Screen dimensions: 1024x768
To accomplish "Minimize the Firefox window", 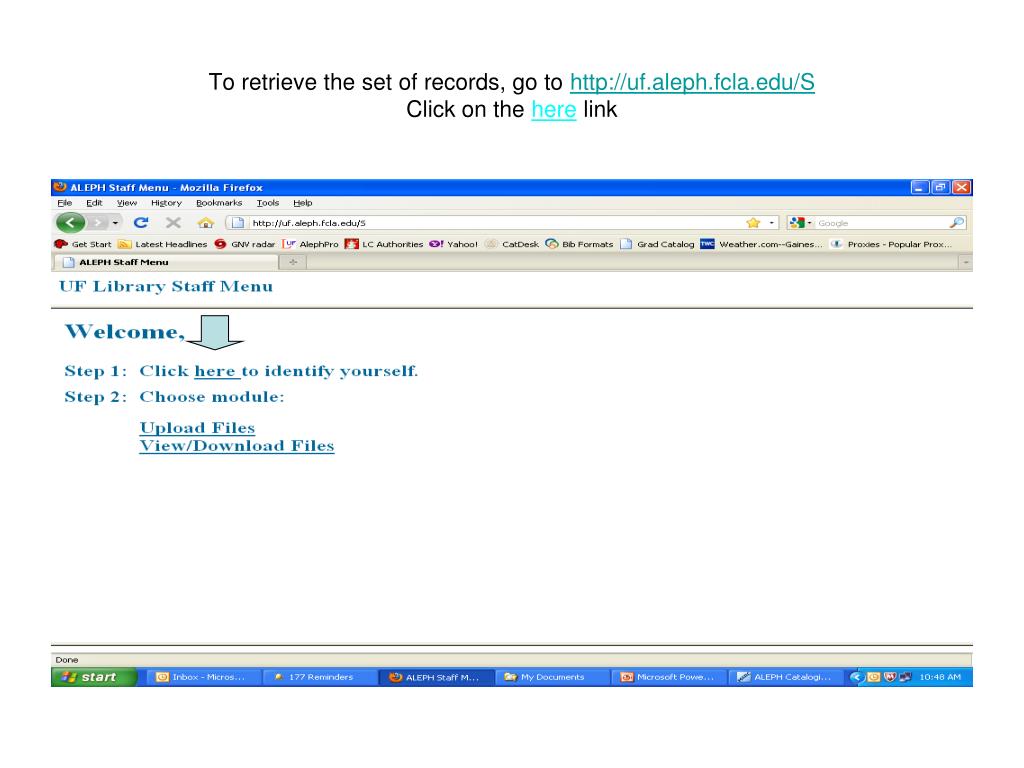I will (x=920, y=187).
